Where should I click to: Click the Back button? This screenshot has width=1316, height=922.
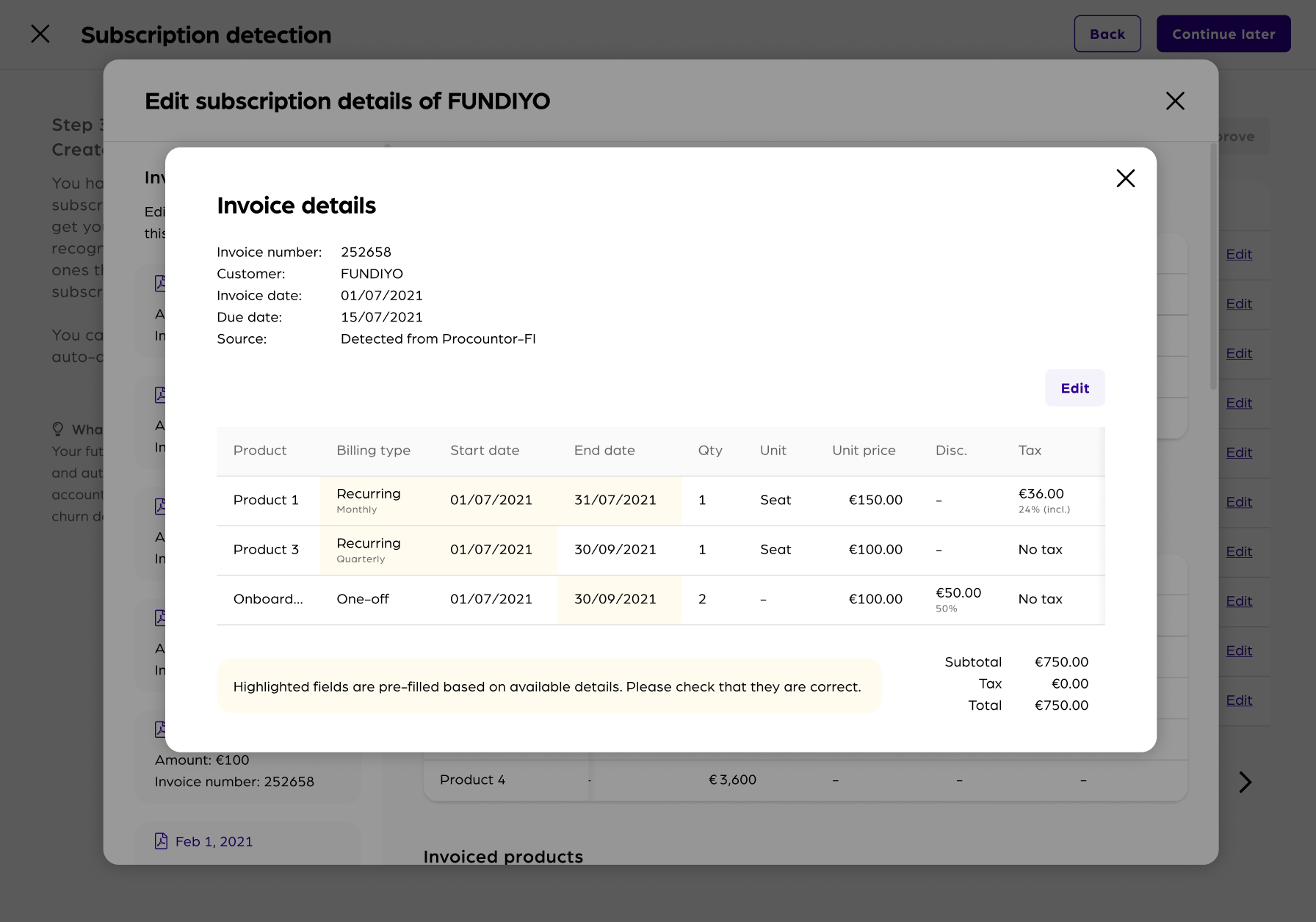1107,34
